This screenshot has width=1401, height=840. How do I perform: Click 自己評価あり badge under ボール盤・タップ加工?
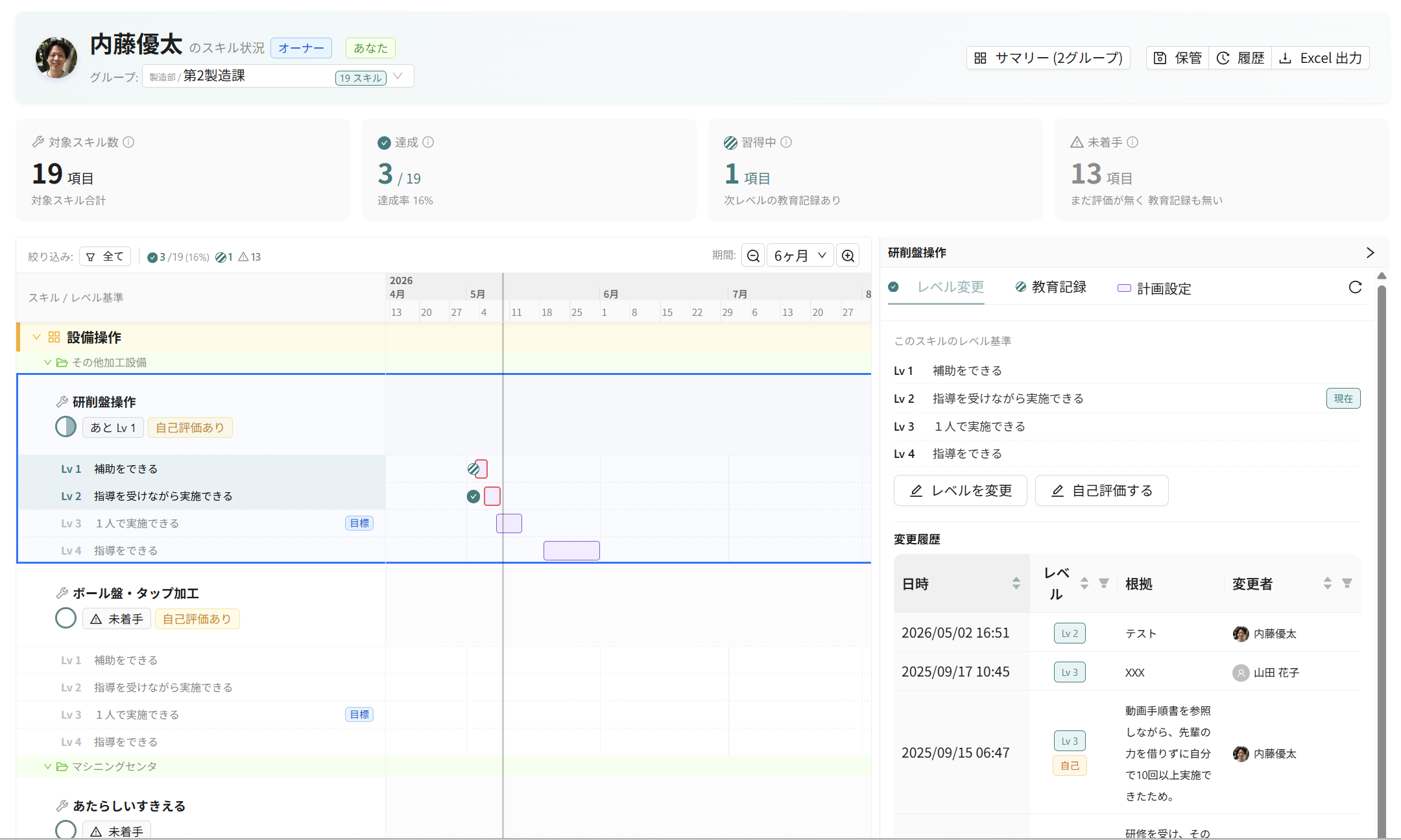(x=197, y=619)
